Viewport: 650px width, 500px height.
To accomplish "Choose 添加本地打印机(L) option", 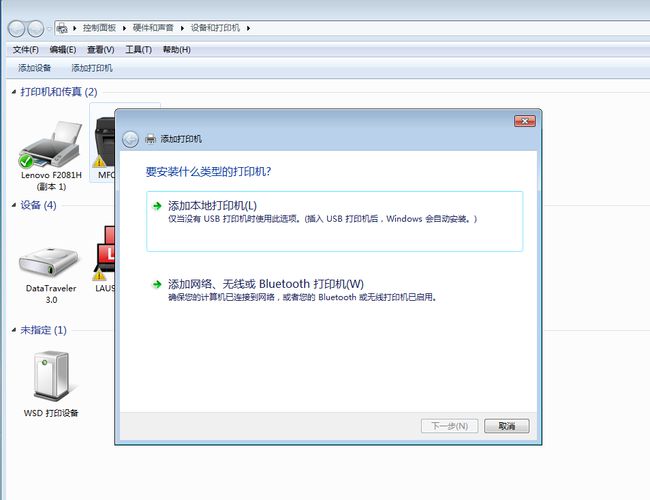I will 335,221.
